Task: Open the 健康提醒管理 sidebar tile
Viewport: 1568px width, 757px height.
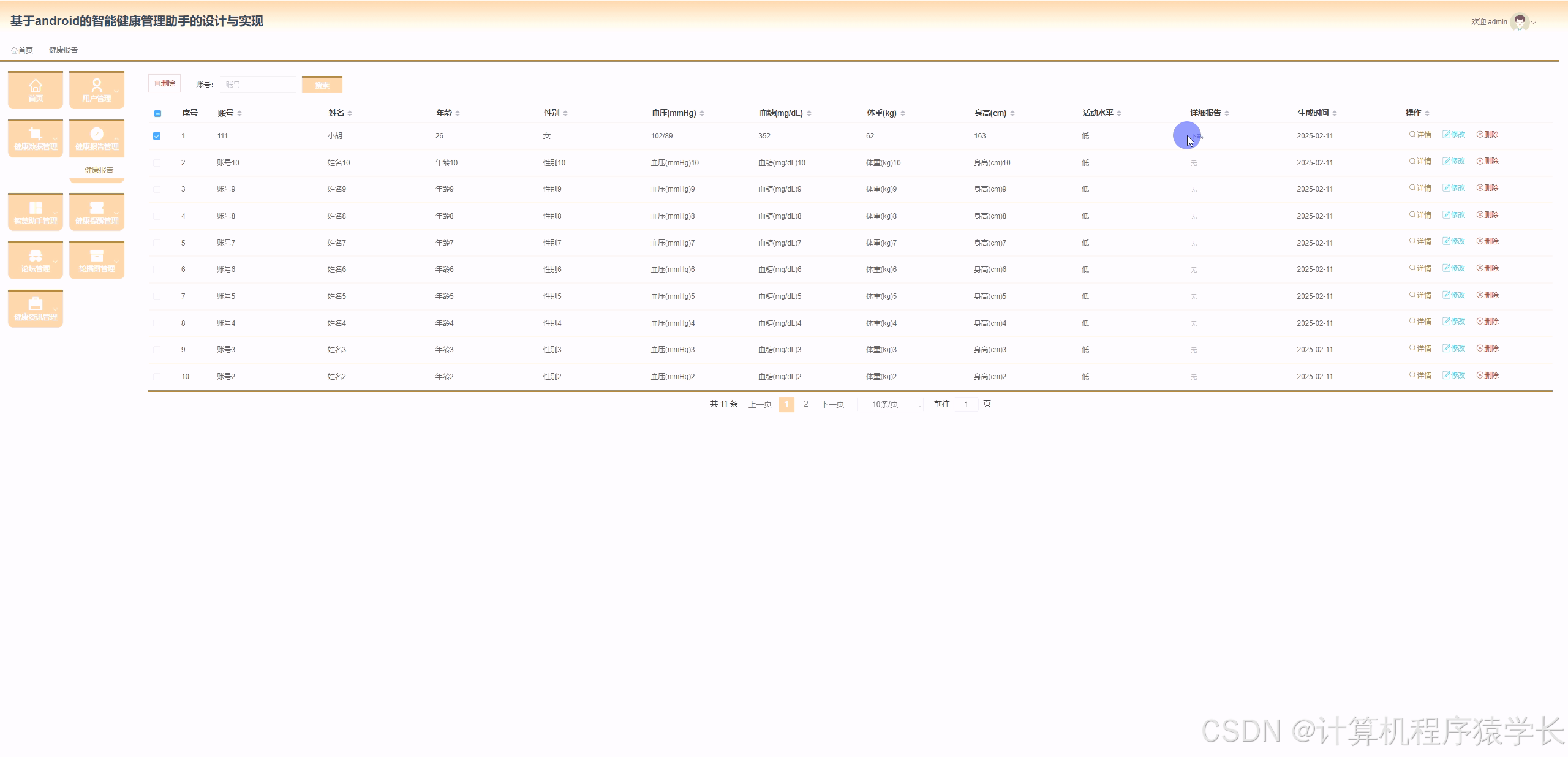Action: (x=97, y=213)
